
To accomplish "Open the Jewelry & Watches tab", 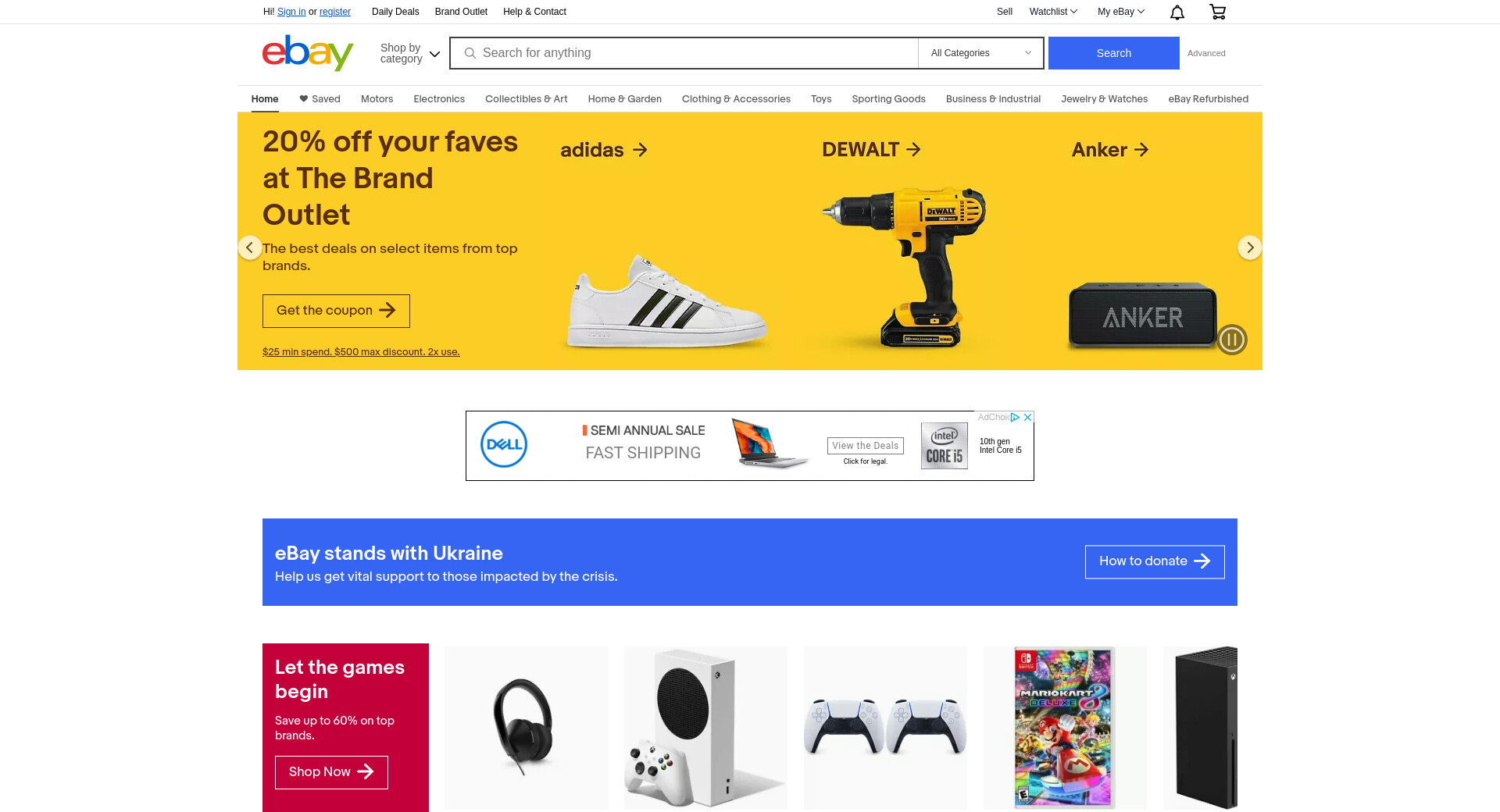I will [1104, 99].
